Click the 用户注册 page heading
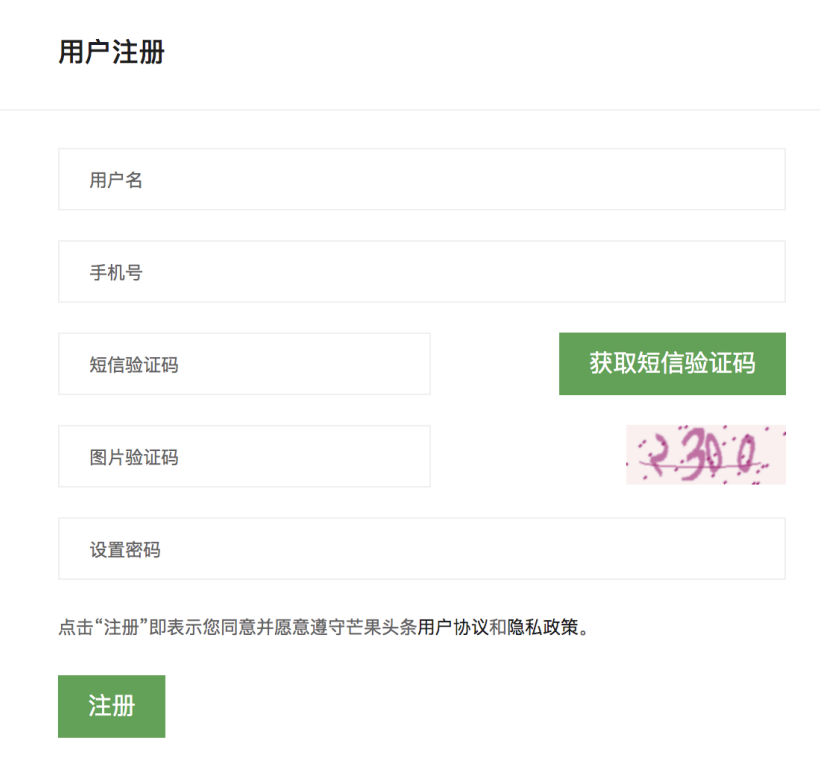 coord(111,52)
